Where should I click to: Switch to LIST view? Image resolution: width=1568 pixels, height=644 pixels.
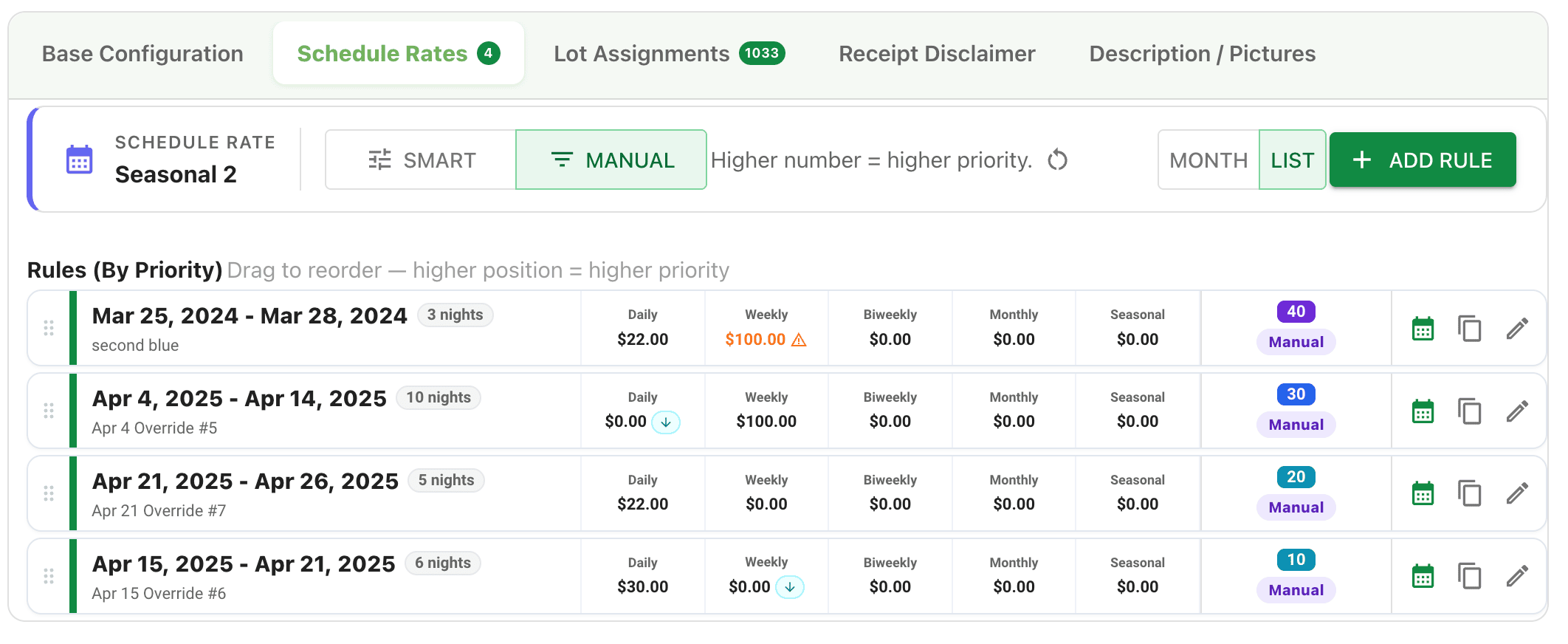click(x=1293, y=160)
